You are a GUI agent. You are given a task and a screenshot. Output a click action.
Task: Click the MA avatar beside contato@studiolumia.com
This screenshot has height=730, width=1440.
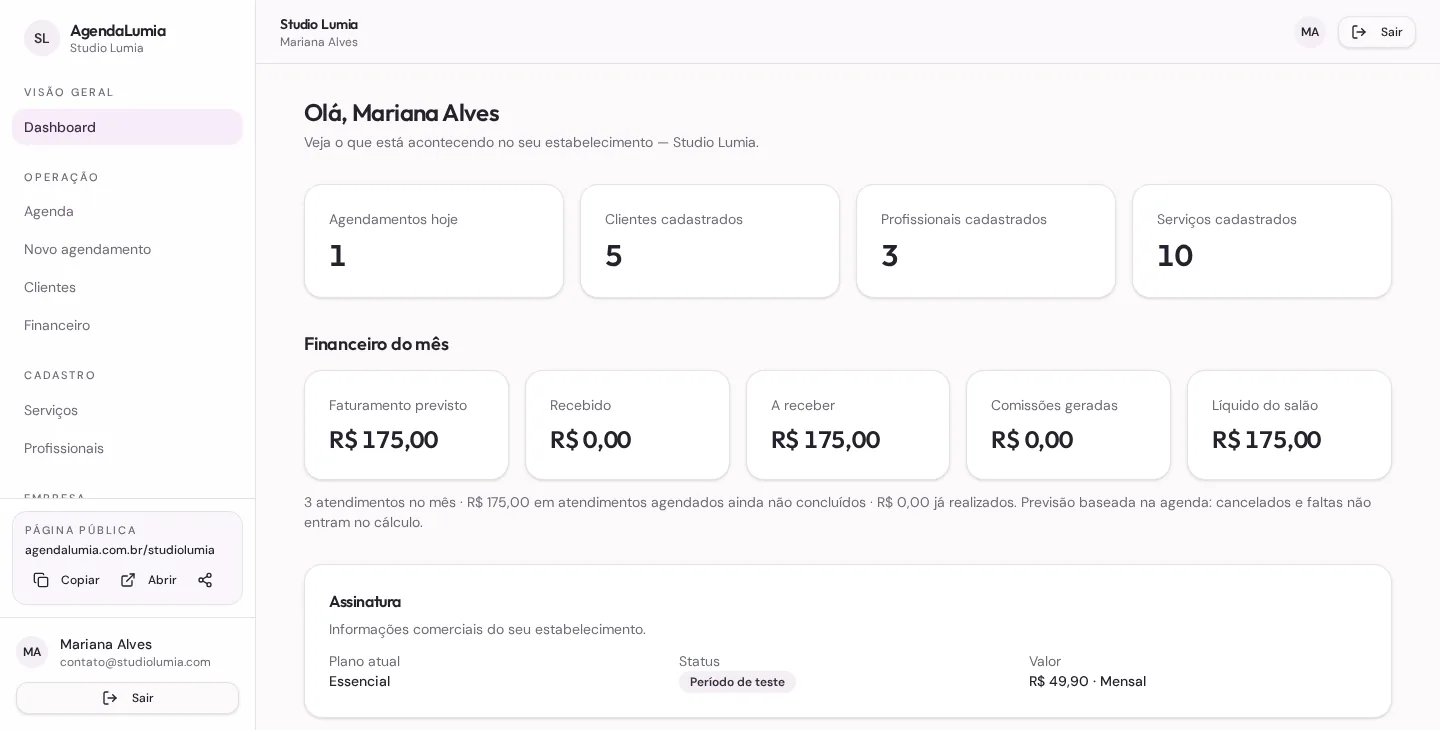click(32, 652)
